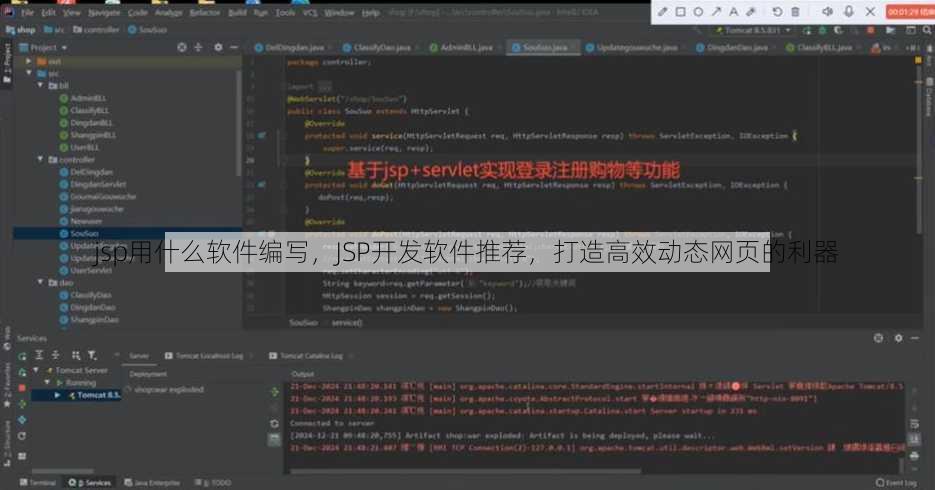Open the Build menu
935x490 pixels.
237,13
